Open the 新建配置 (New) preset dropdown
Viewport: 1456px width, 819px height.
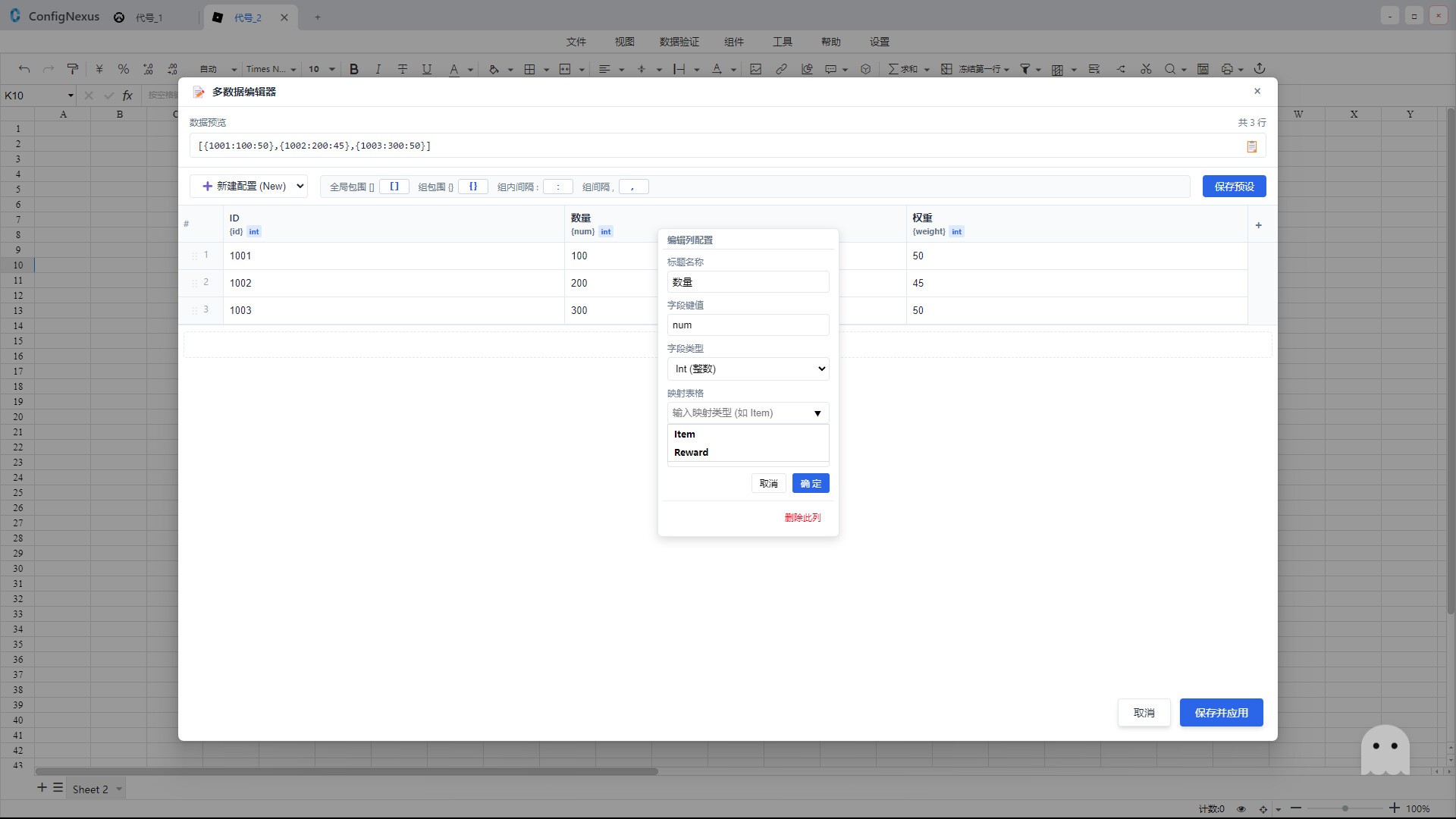click(249, 187)
